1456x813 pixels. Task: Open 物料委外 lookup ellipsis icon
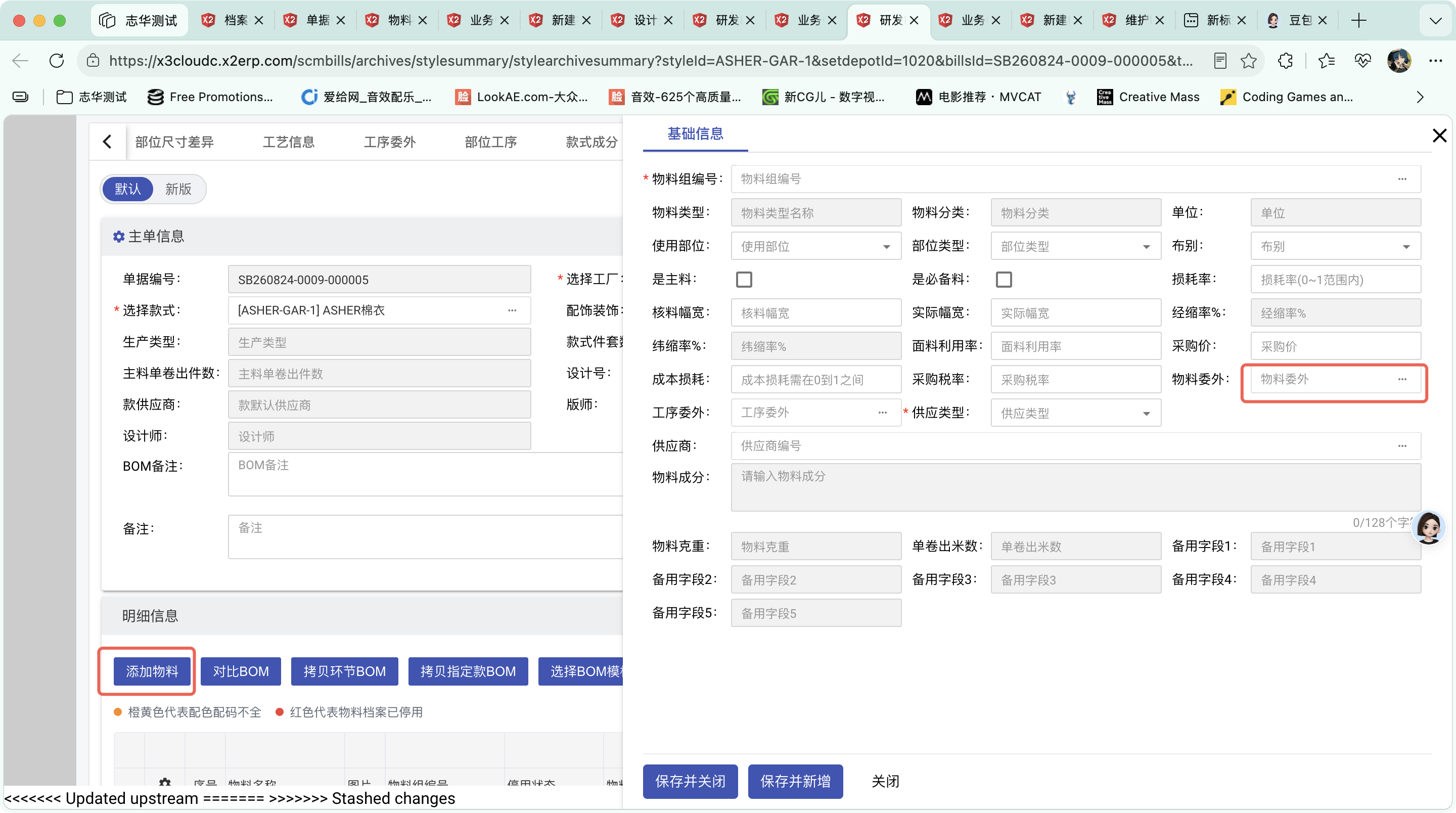pyautogui.click(x=1402, y=379)
